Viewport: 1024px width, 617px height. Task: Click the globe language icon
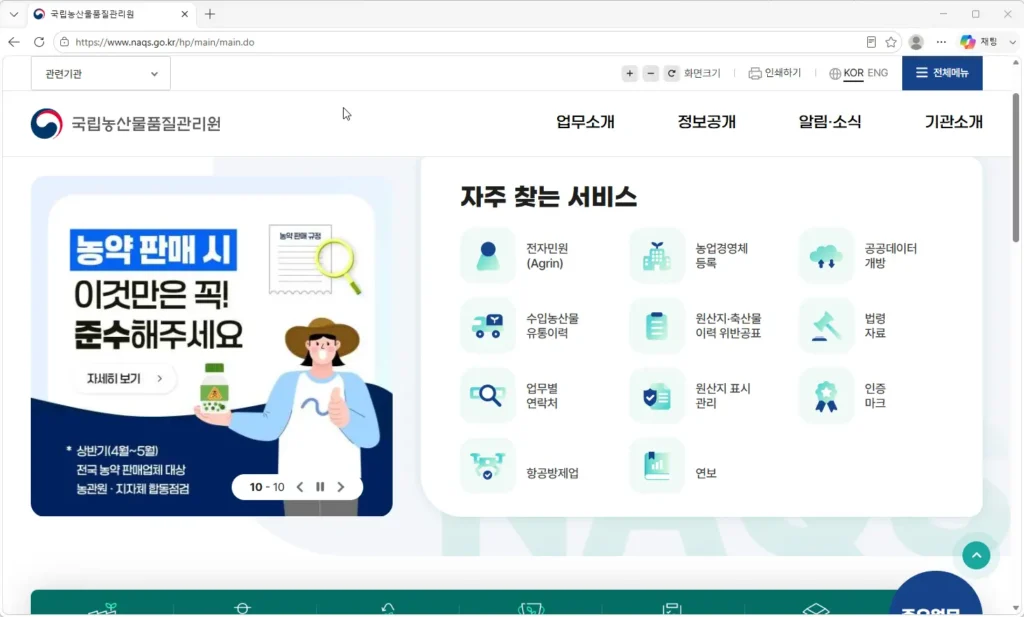pyautogui.click(x=835, y=73)
